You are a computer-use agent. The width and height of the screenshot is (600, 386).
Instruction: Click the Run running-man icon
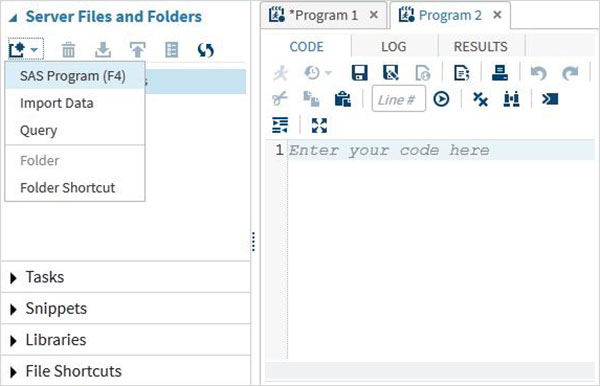[x=281, y=73]
